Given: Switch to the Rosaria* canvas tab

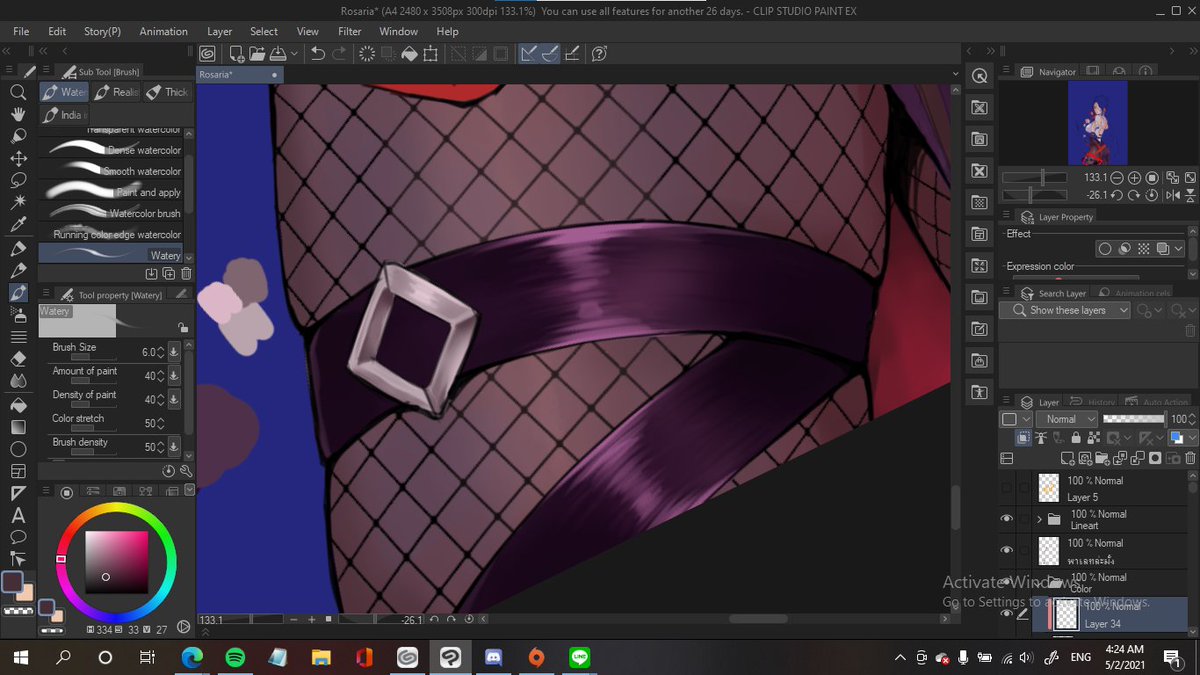Looking at the screenshot, I should (240, 75).
